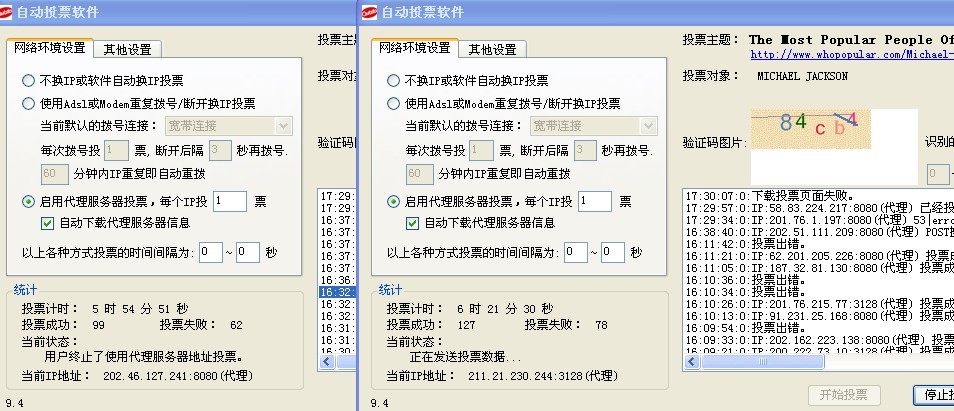Click the 60 分钟 field in left window
The image size is (954, 411).
(55, 174)
